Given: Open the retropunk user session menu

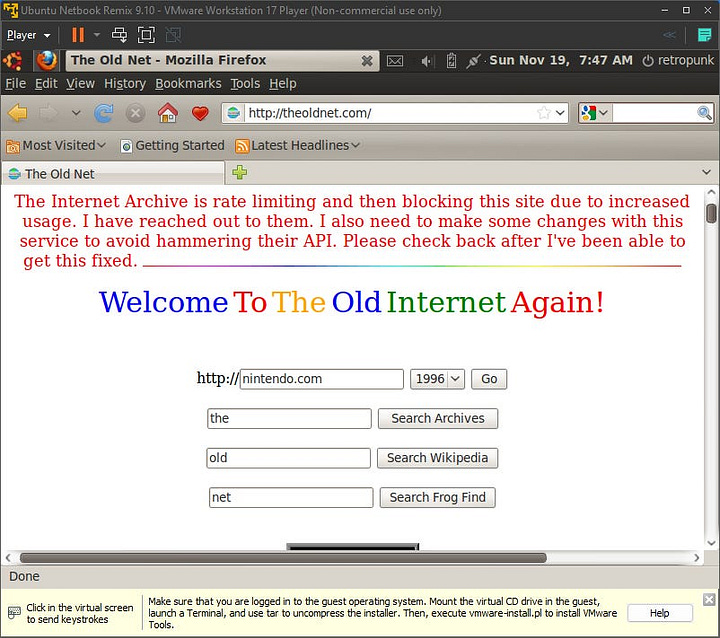Looking at the screenshot, I should 678,60.
